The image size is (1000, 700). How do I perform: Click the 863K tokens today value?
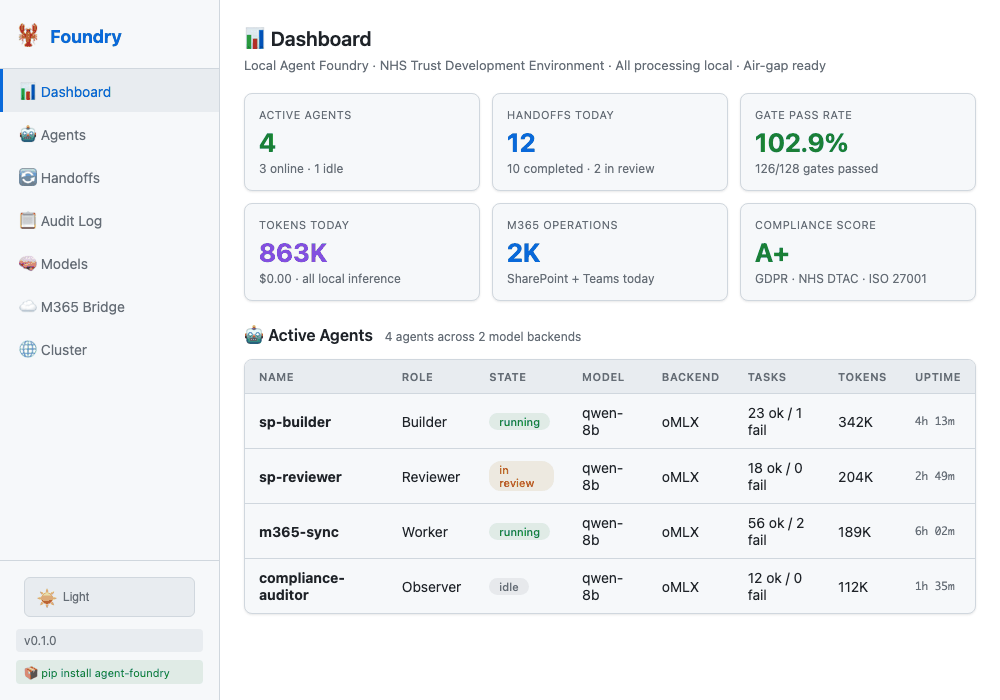coord(293,253)
